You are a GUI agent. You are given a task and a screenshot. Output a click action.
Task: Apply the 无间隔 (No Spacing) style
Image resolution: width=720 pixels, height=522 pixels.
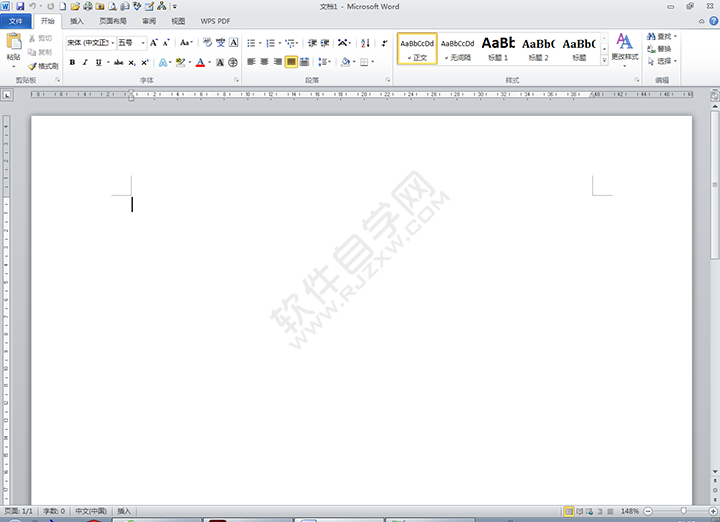tap(457, 48)
